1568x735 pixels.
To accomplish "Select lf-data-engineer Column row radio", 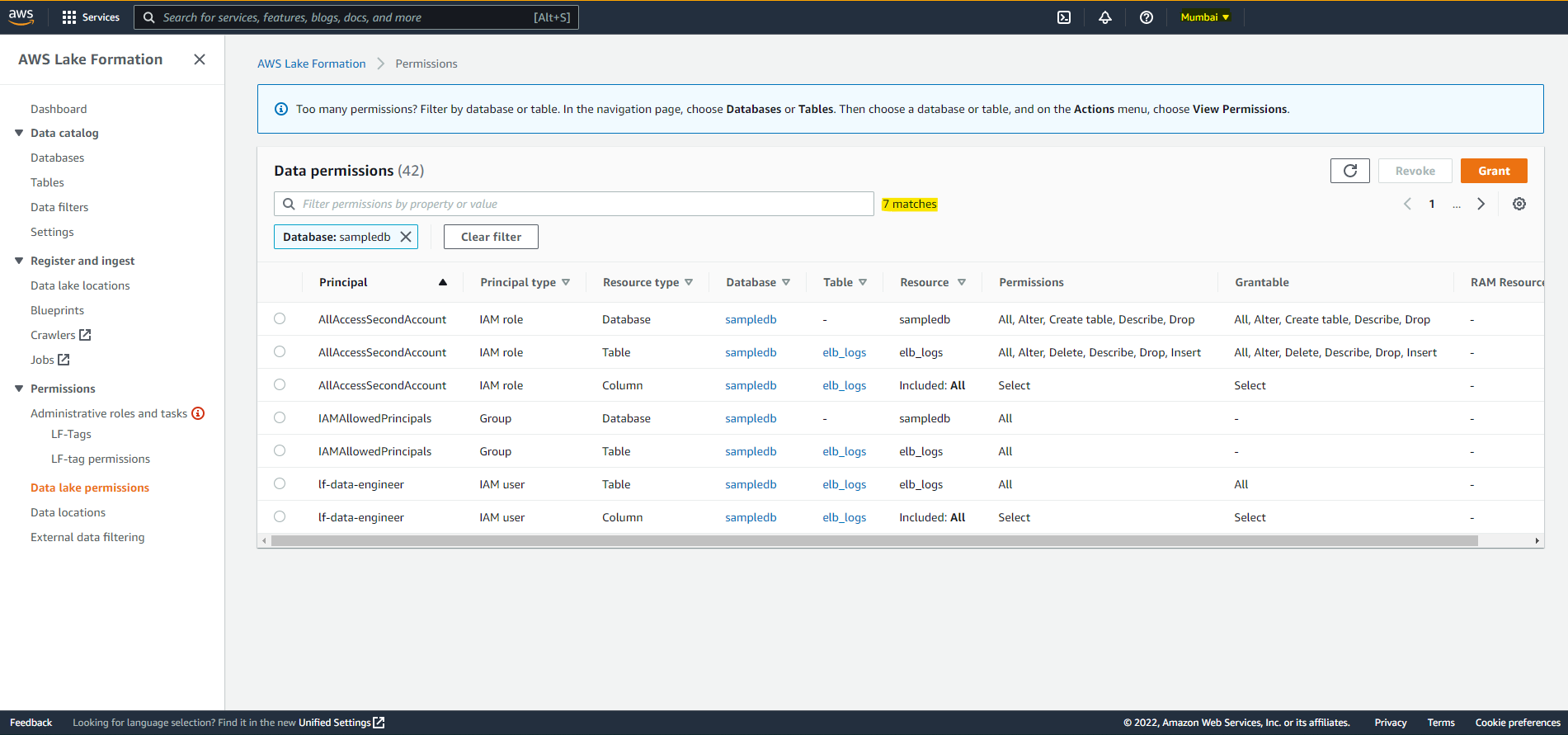I will 280,516.
